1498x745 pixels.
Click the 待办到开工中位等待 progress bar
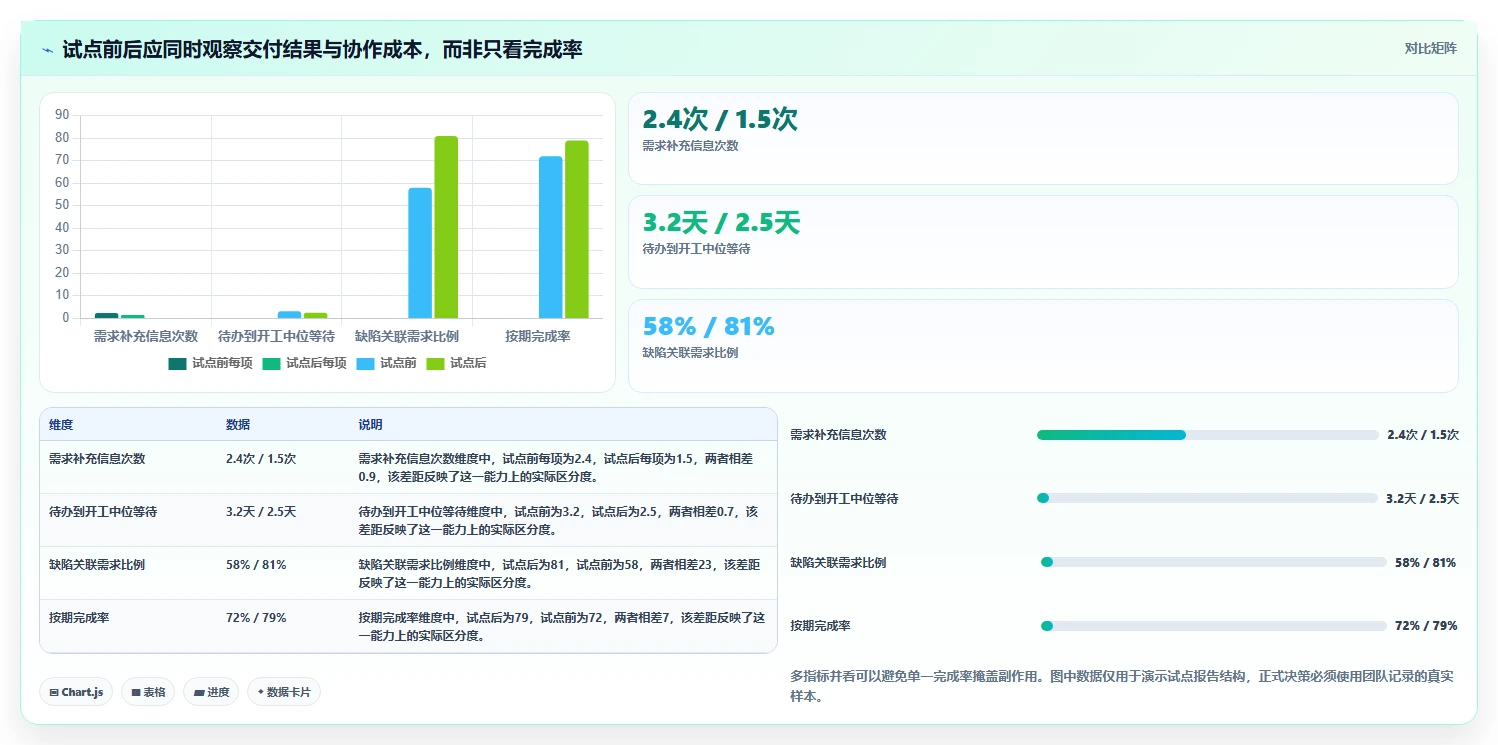(1208, 498)
